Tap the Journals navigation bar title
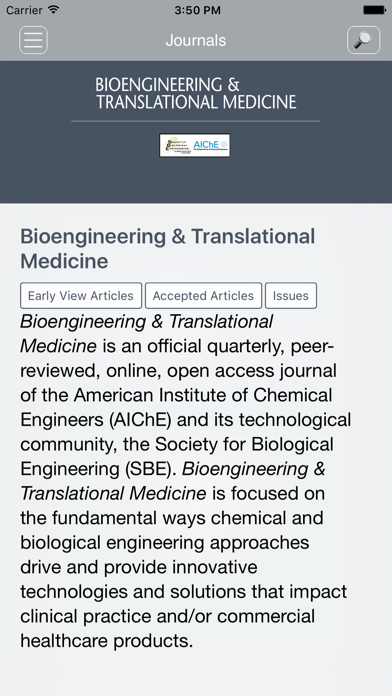Viewport: 392px width, 696px height. (x=196, y=40)
